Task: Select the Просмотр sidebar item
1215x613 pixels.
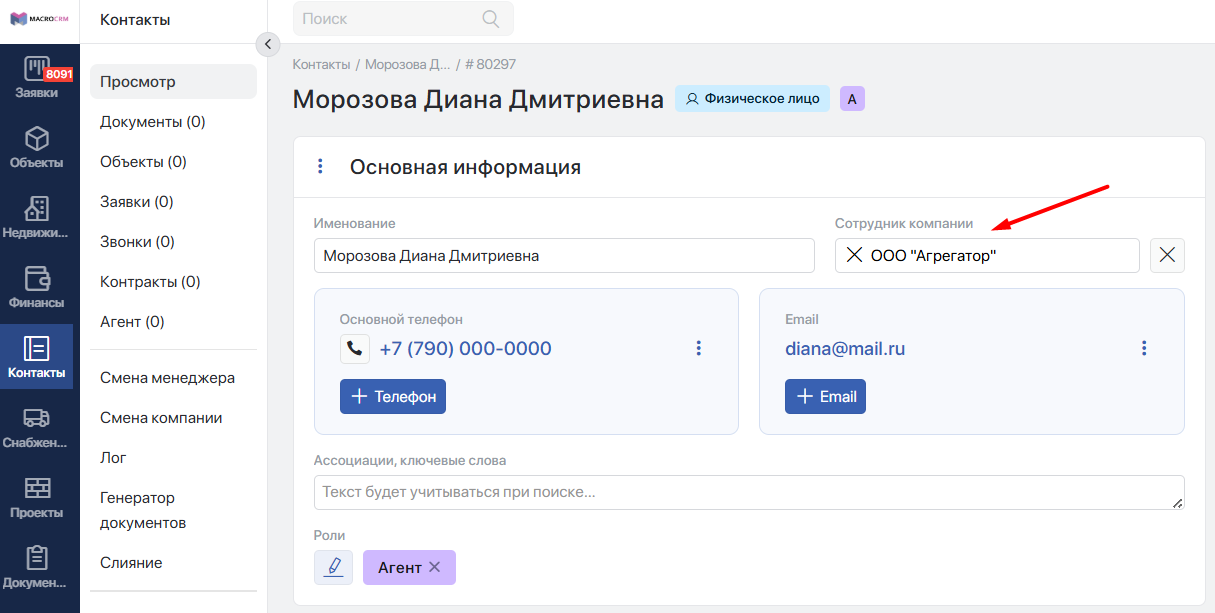Action: [x=173, y=82]
